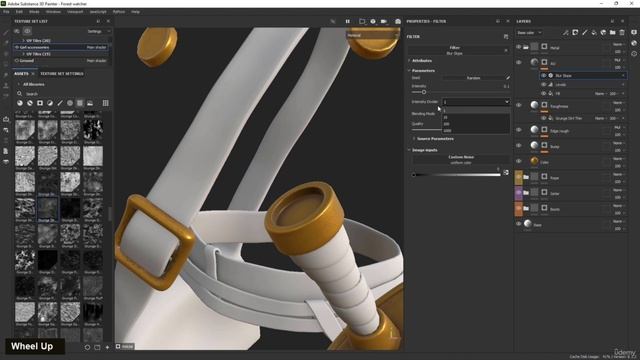Click the grid view icon in Assets

106,103
